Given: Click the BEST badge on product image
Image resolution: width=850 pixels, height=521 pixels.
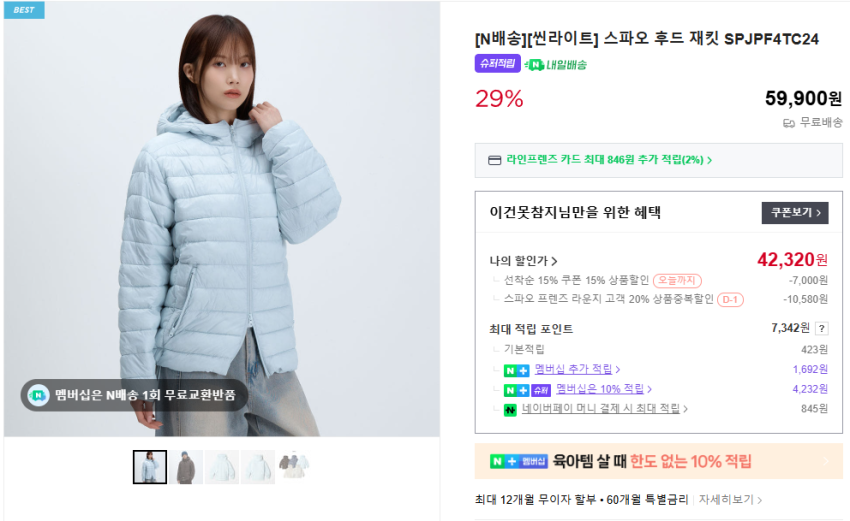Looking at the screenshot, I should pyautogui.click(x=24, y=10).
